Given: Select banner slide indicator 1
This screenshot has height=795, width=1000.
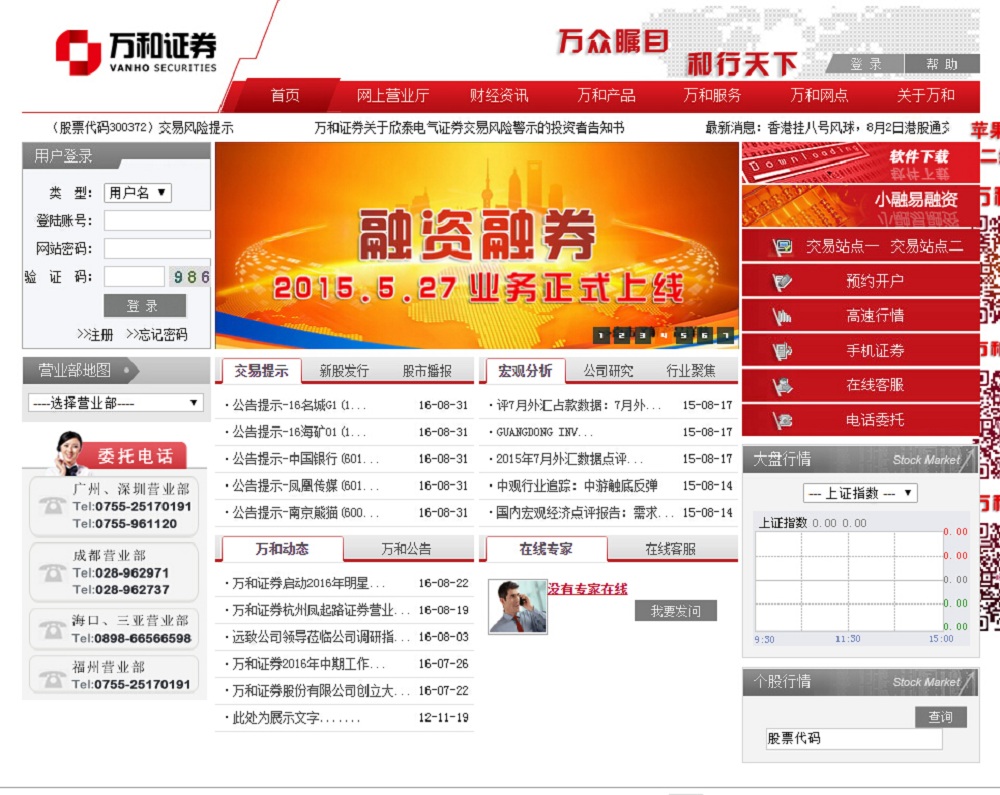Looking at the screenshot, I should tap(601, 335).
